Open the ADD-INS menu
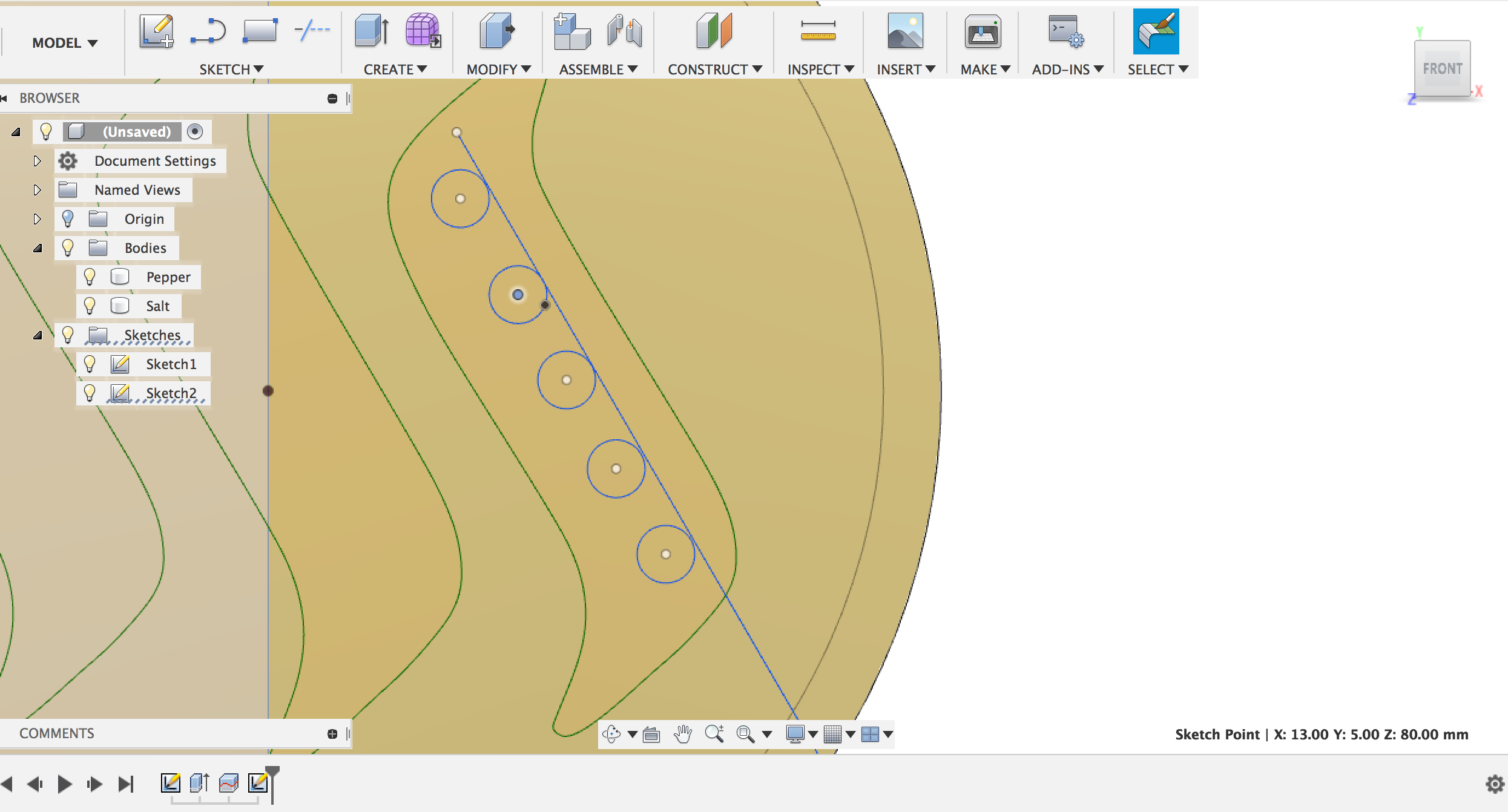1508x812 pixels. [x=1068, y=70]
